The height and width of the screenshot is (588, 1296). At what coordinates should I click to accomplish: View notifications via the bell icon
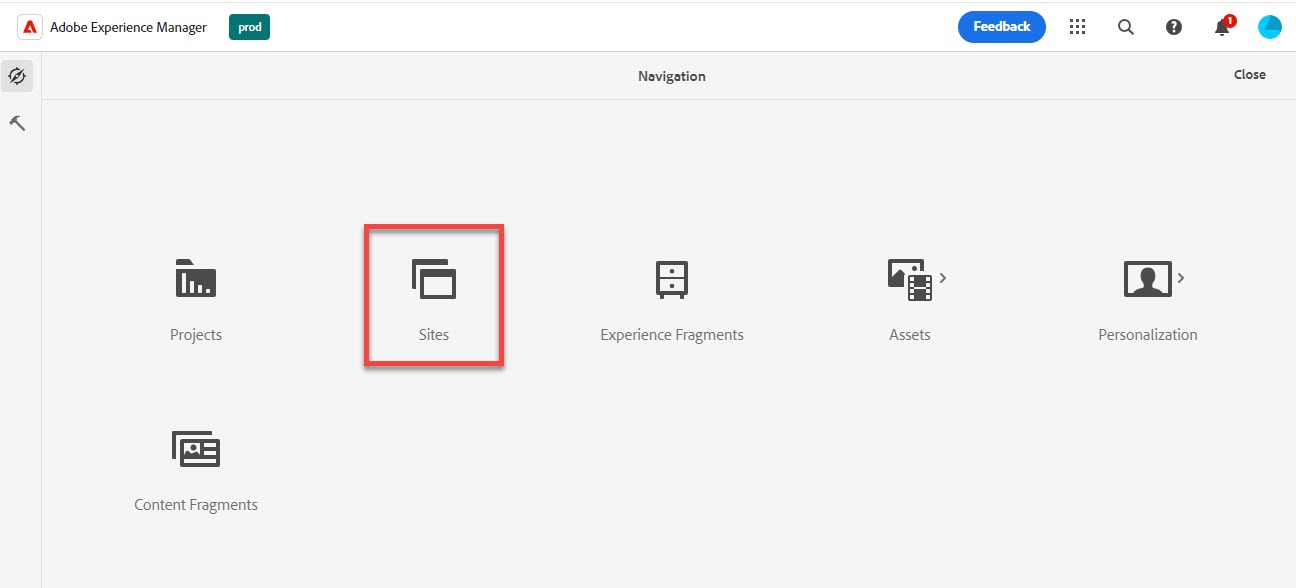coord(1221,27)
